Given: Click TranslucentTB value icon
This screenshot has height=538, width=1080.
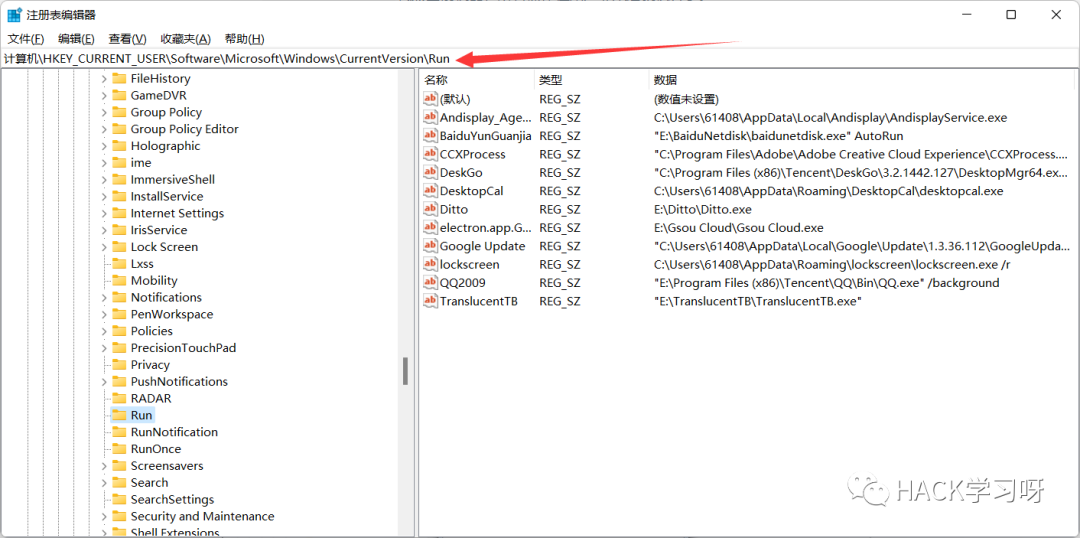Looking at the screenshot, I should point(430,301).
